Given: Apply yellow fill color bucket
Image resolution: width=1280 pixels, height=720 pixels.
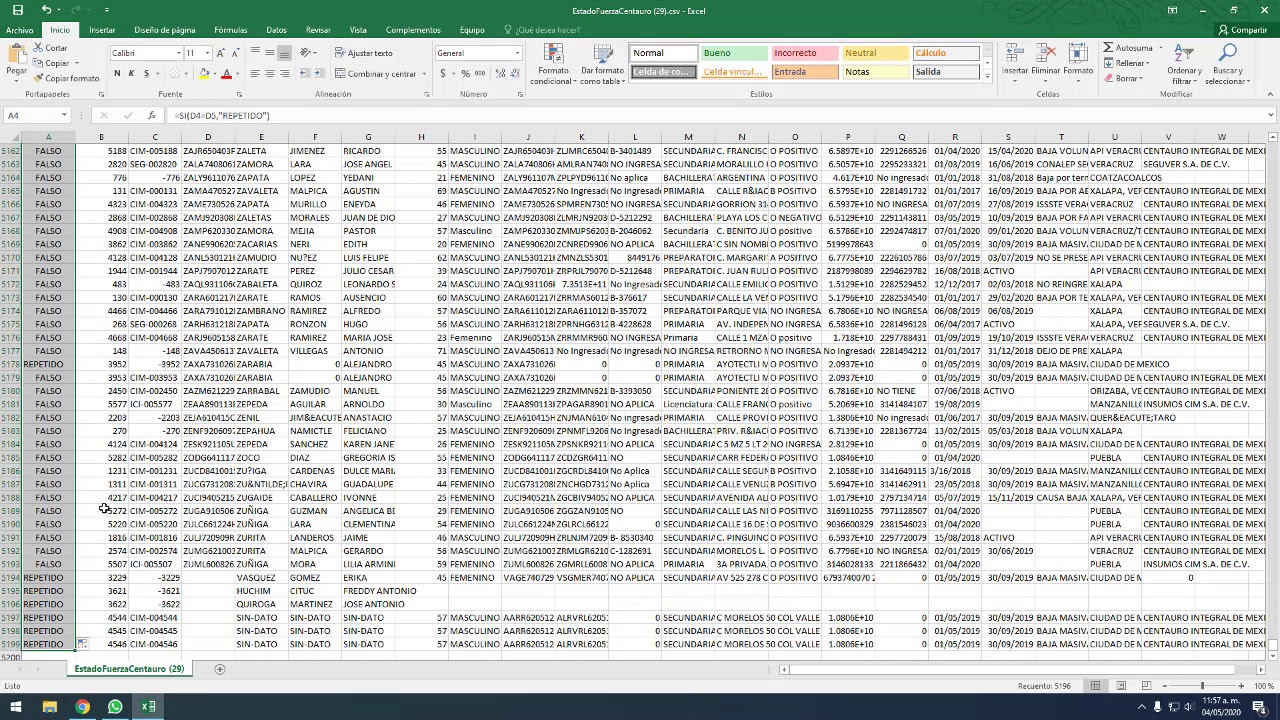Looking at the screenshot, I should pyautogui.click(x=203, y=73).
